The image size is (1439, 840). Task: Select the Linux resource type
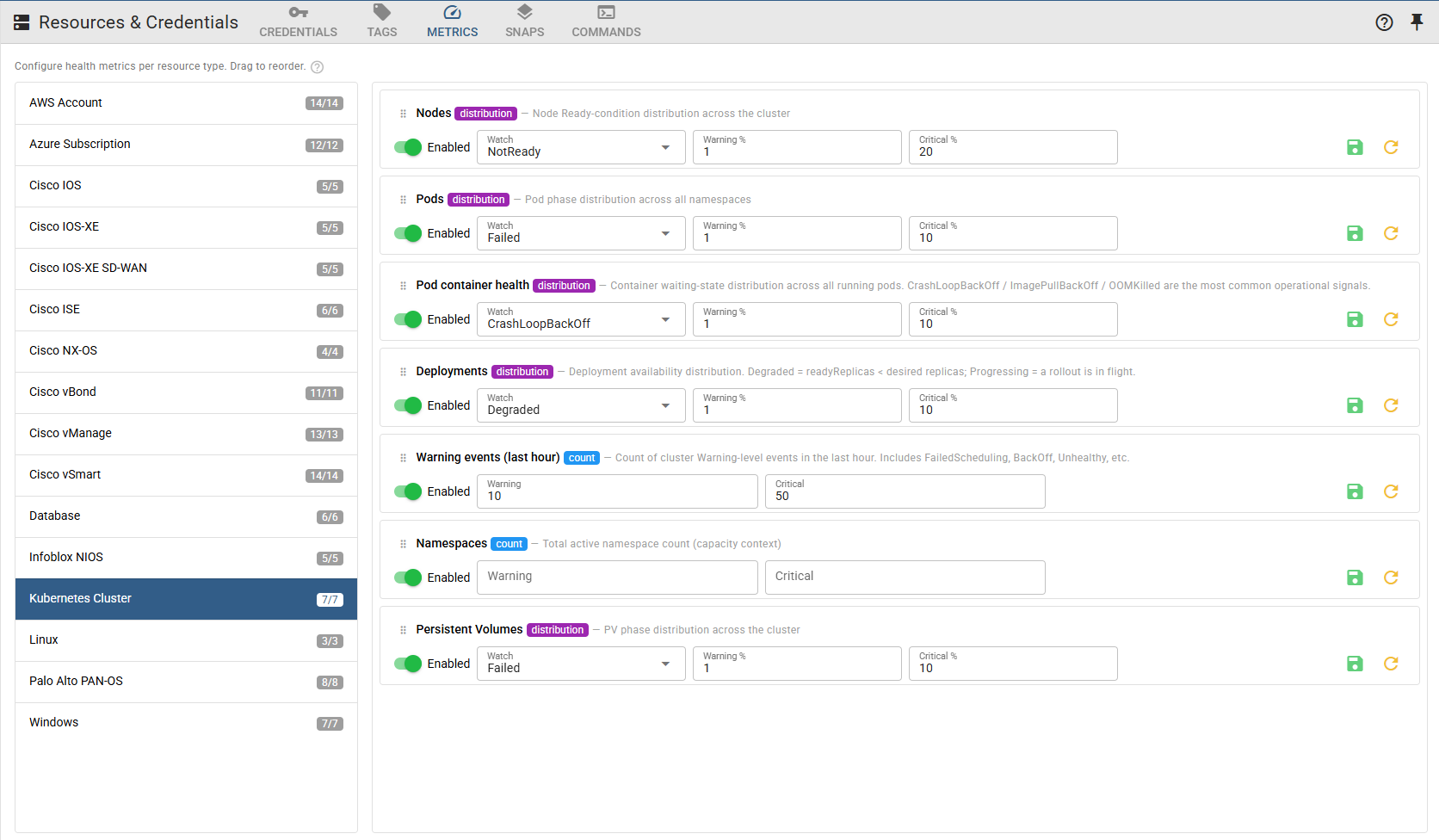coord(186,640)
